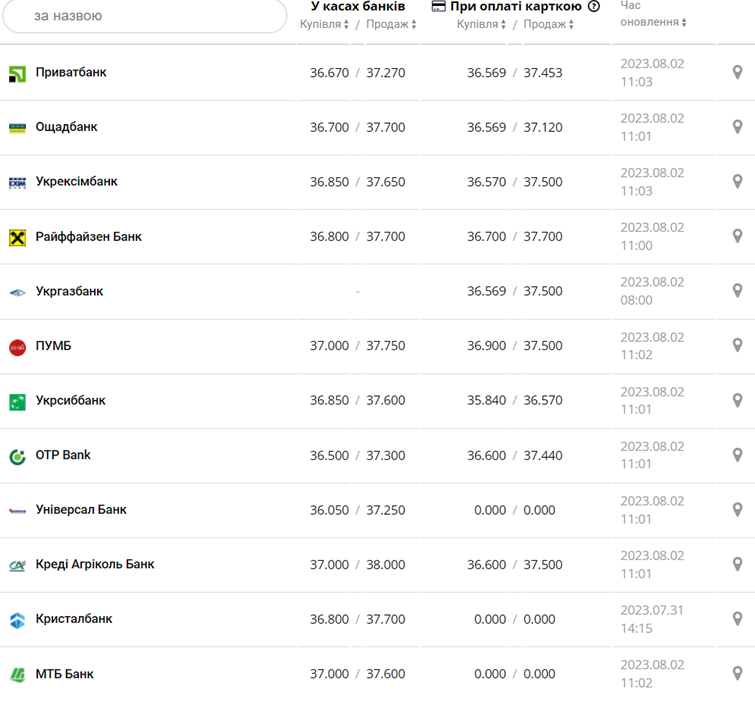Show ПУМБ branches via pin icon
The width and height of the screenshot is (755, 701).
click(x=738, y=345)
